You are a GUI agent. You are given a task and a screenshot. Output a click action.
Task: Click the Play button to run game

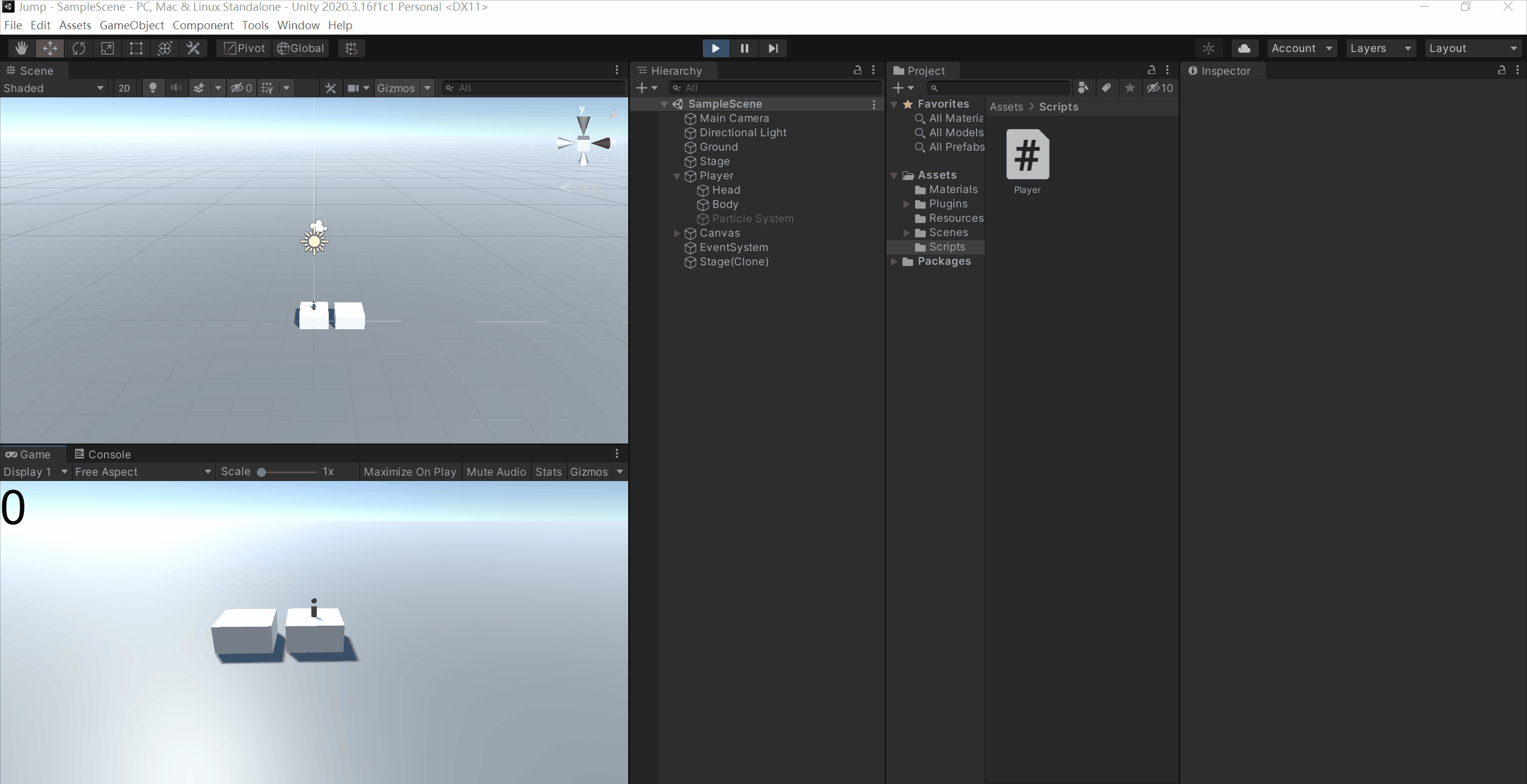[x=715, y=48]
